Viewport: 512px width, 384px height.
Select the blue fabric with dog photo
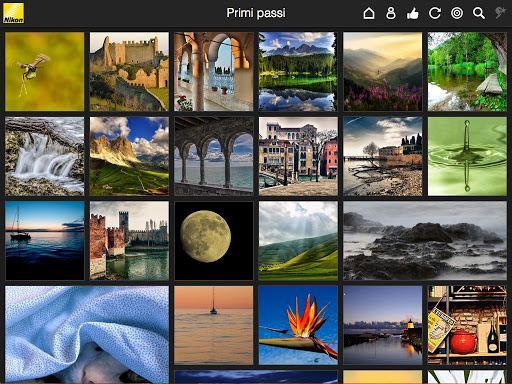pyautogui.click(x=87, y=334)
